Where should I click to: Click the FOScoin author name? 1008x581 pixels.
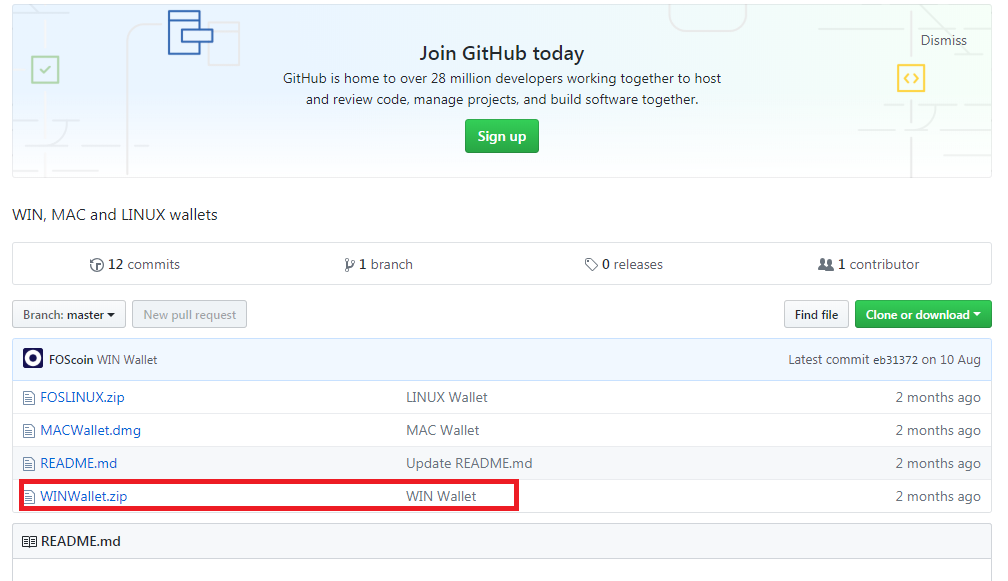coord(71,360)
